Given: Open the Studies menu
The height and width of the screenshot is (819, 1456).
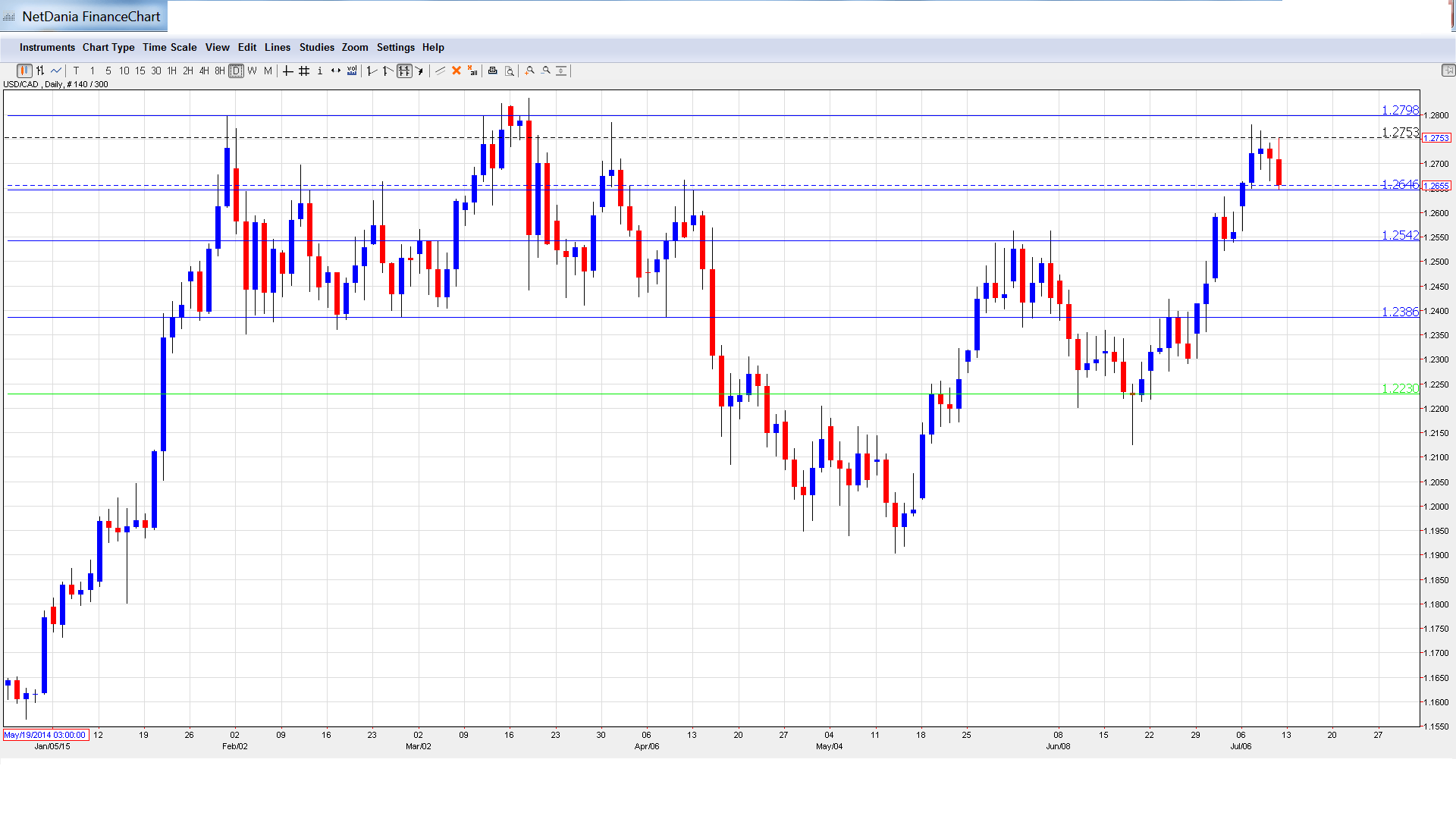Looking at the screenshot, I should [x=316, y=47].
